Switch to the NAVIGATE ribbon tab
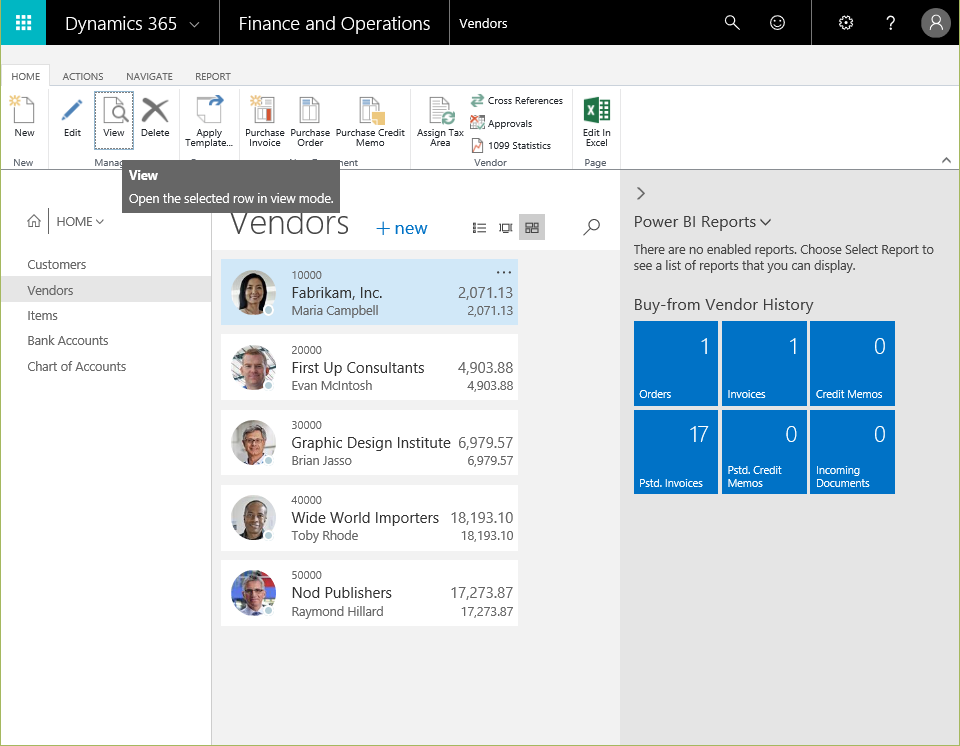The width and height of the screenshot is (960, 746). pos(149,77)
